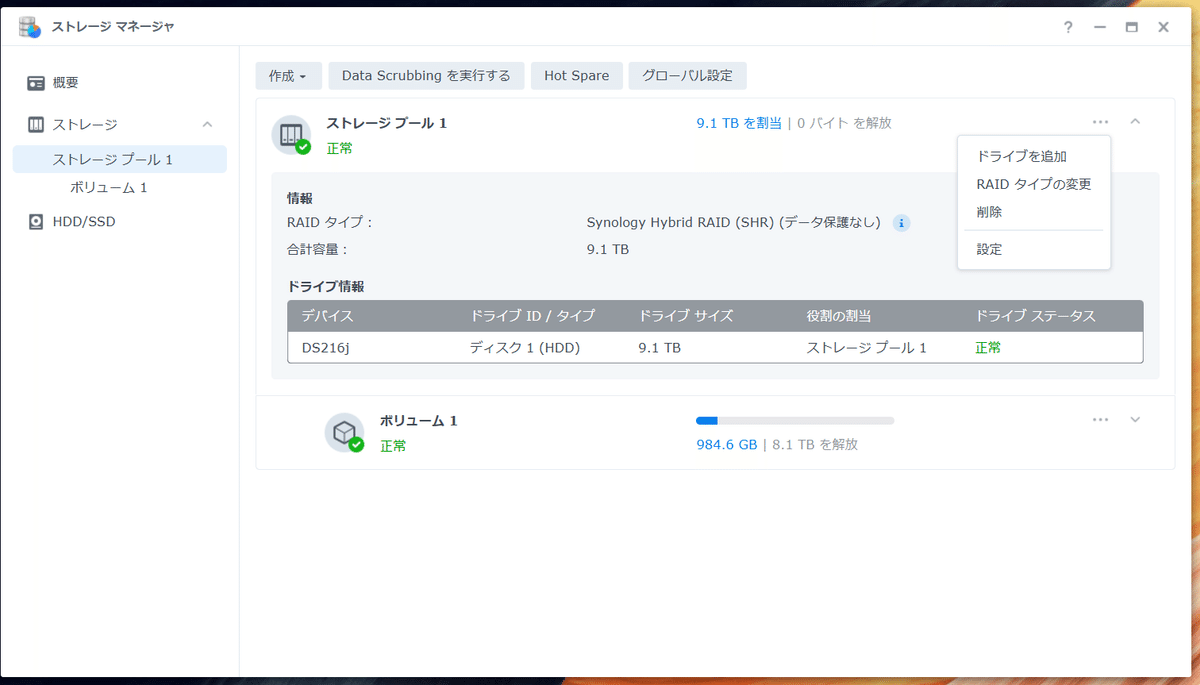Click the Synology Hybrid RAID (SHR) value
The width and height of the screenshot is (1200, 685).
click(734, 223)
